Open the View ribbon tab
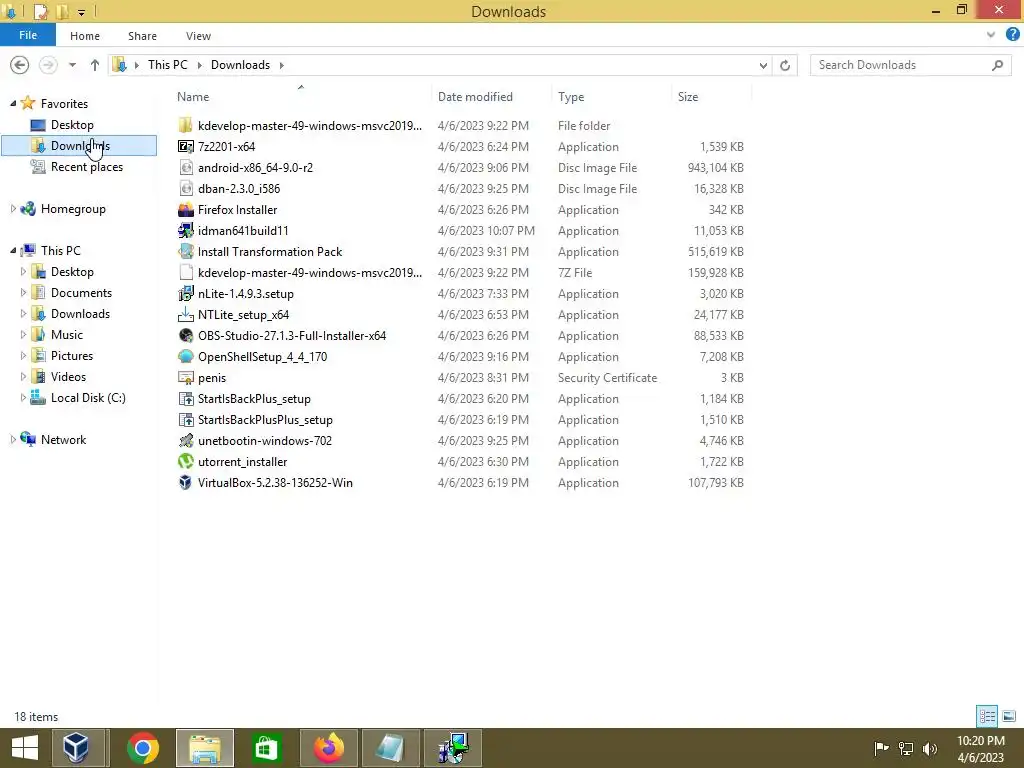 198,36
